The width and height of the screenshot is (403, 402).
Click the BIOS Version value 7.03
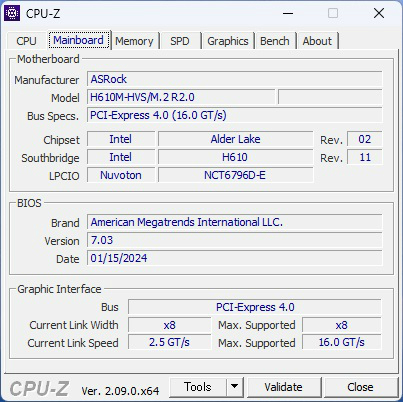pos(235,240)
